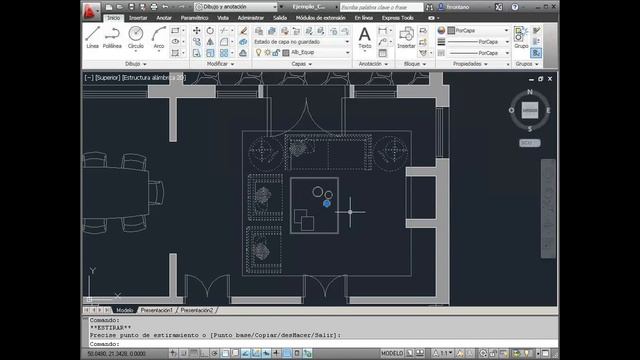Open the AutoCAD application menu button
Screen dimensions: 640x360
tap(90, 11)
